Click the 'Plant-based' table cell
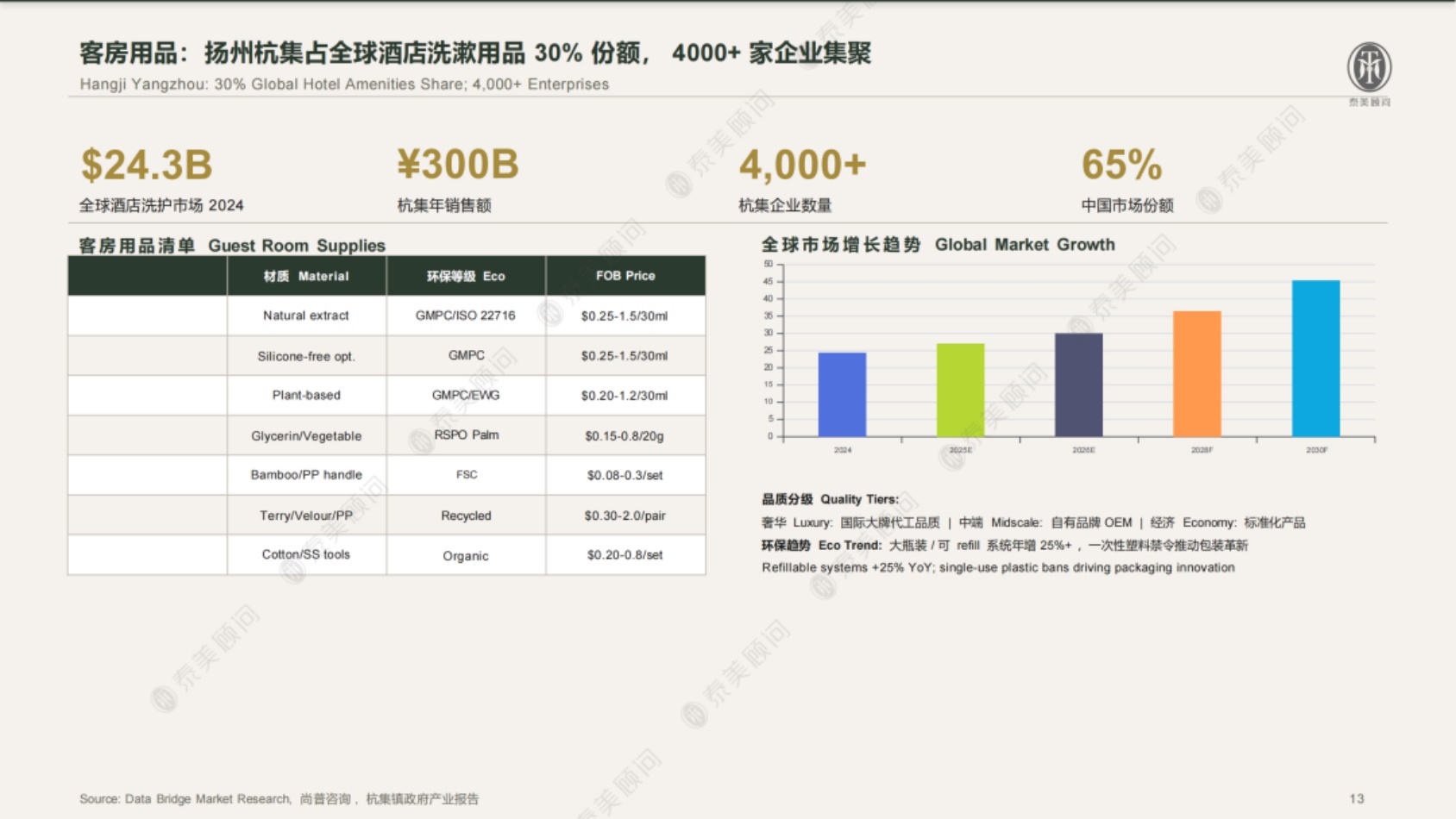The height and width of the screenshot is (819, 1456). 306,395
